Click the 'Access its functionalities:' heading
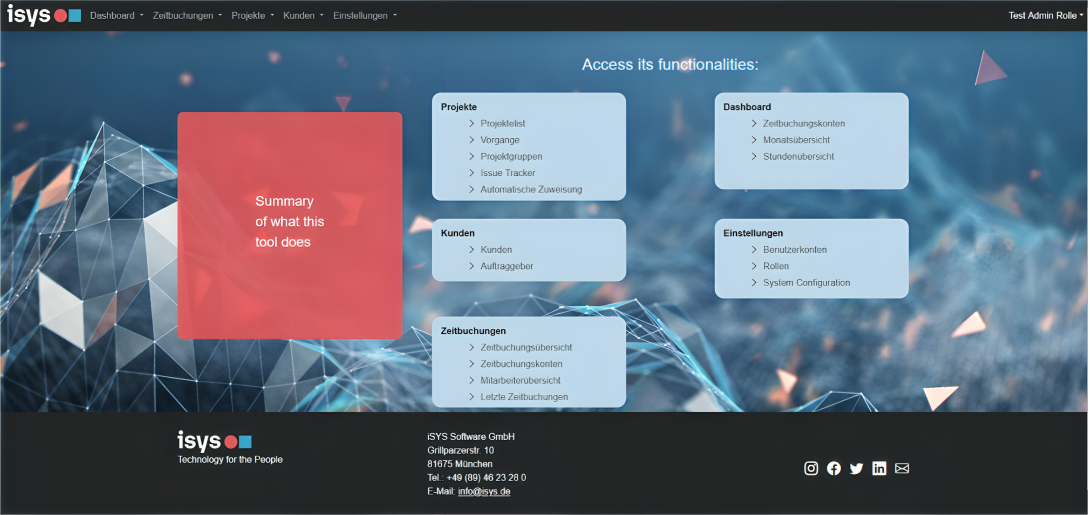 click(670, 65)
